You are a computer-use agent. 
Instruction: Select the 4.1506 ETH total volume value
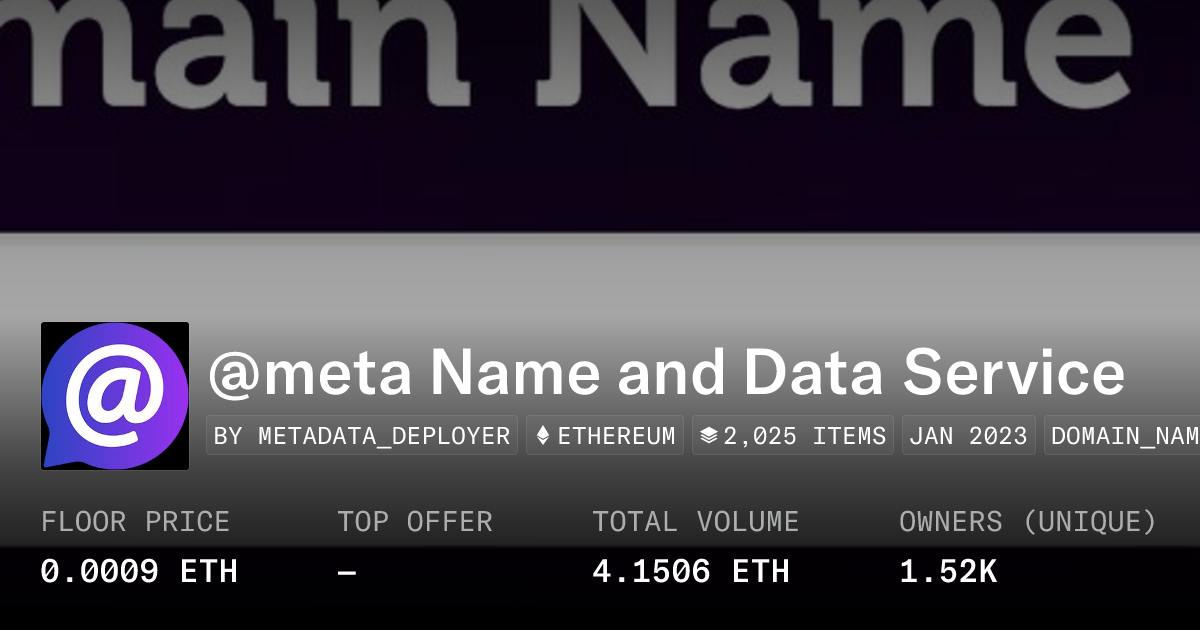click(x=691, y=572)
